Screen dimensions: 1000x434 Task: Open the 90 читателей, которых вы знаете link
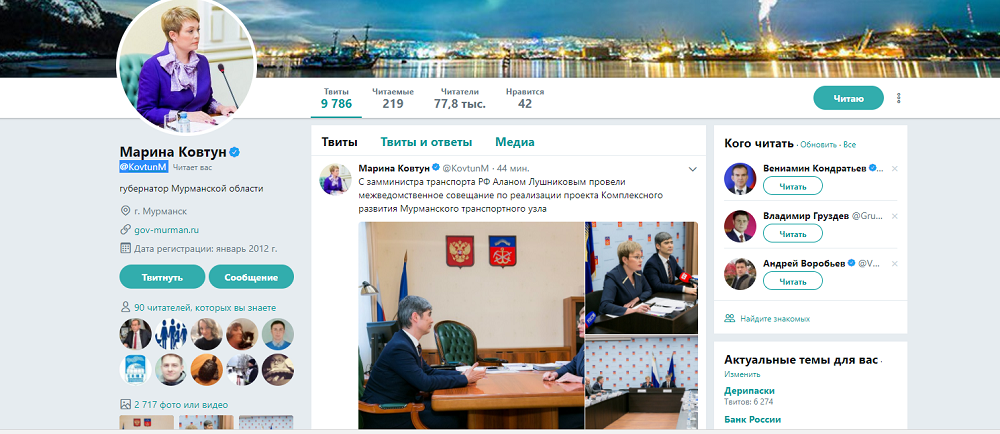(205, 308)
